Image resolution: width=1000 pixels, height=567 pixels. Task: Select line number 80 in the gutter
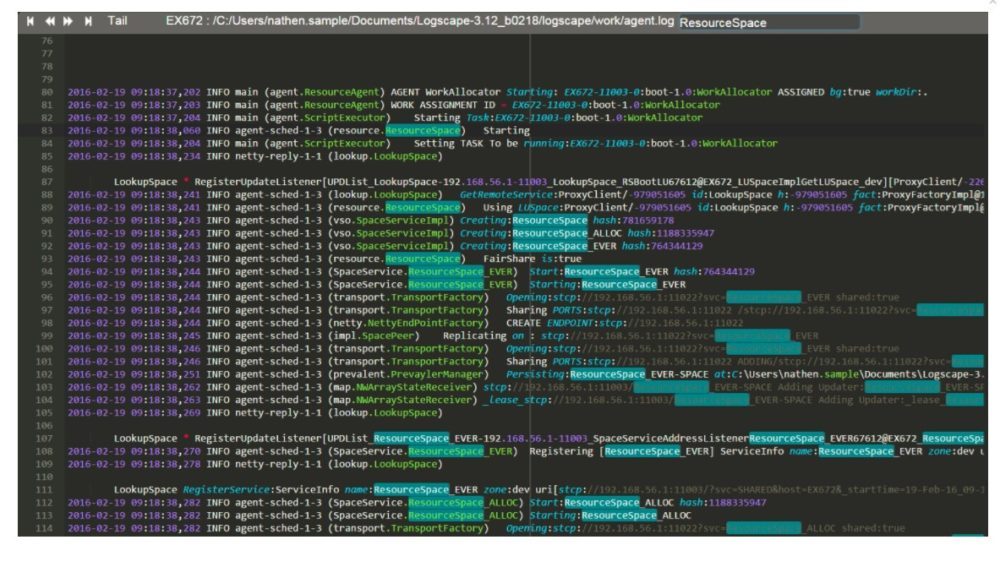click(x=46, y=92)
